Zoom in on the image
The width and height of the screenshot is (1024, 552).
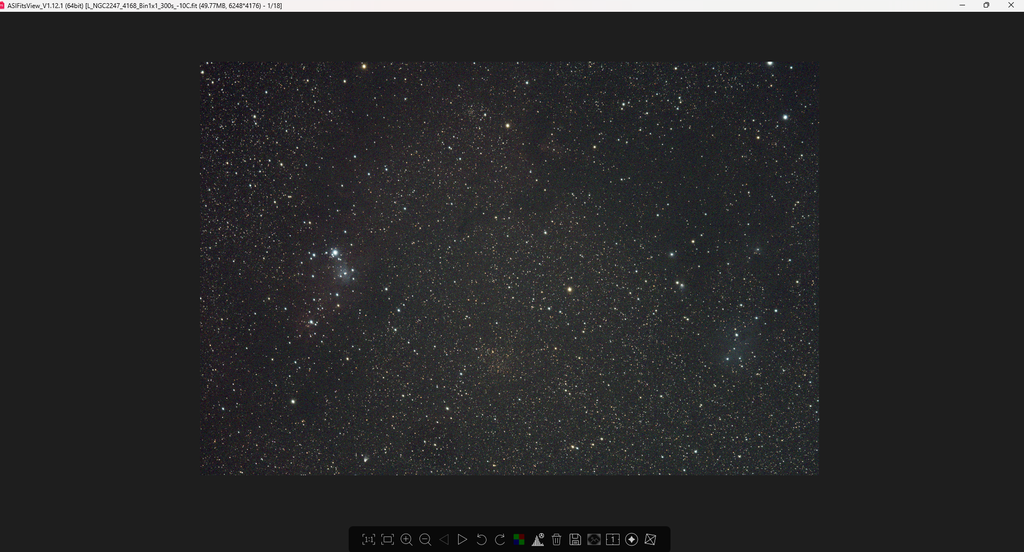406,540
